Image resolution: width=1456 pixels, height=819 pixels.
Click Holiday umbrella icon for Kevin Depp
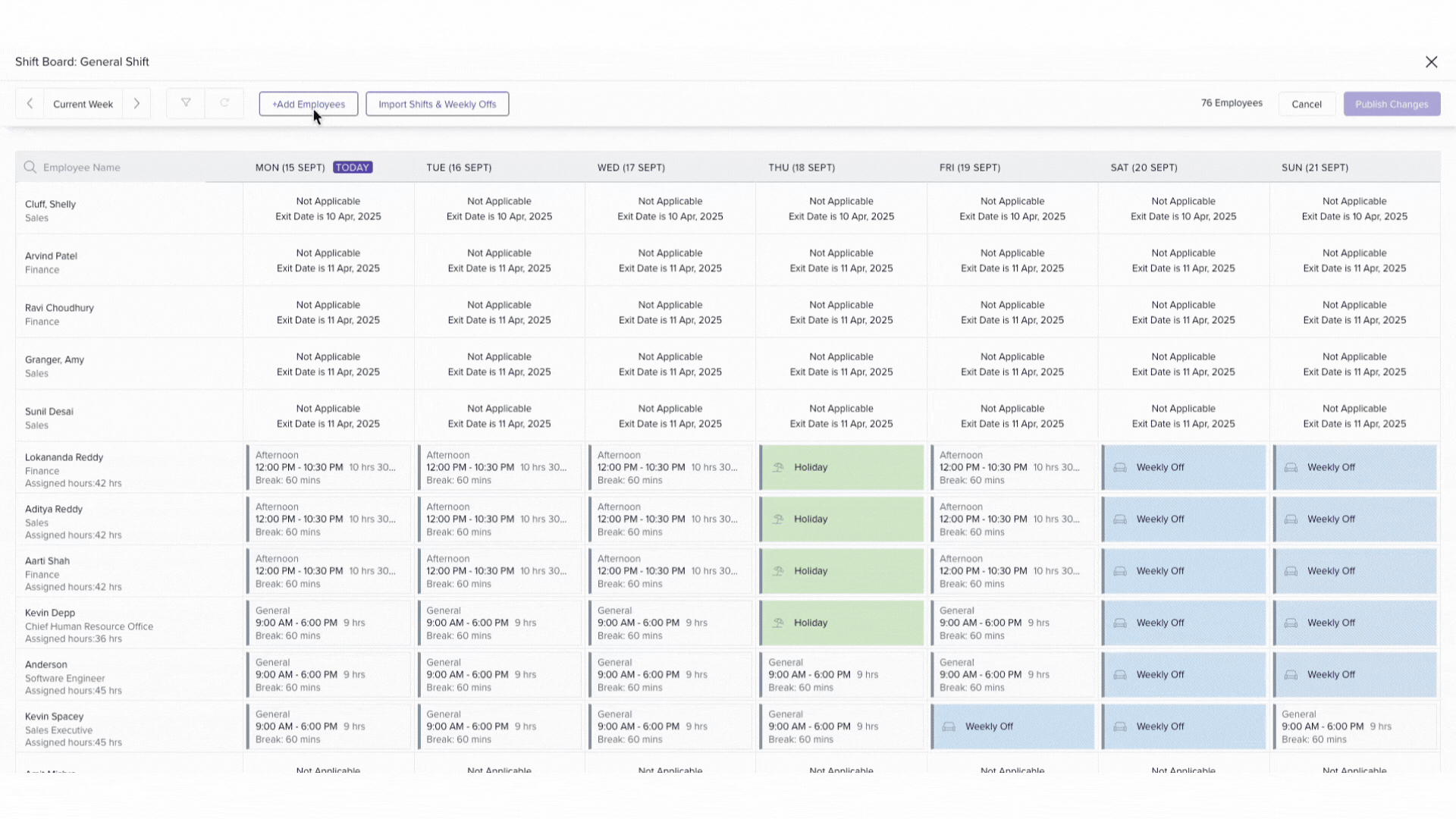coord(778,623)
